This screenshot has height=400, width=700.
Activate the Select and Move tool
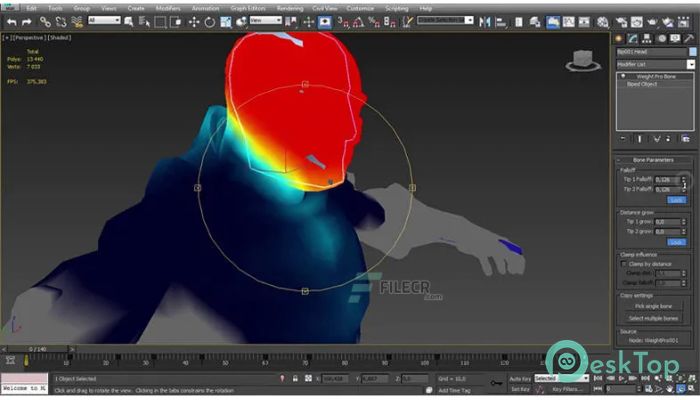point(194,21)
